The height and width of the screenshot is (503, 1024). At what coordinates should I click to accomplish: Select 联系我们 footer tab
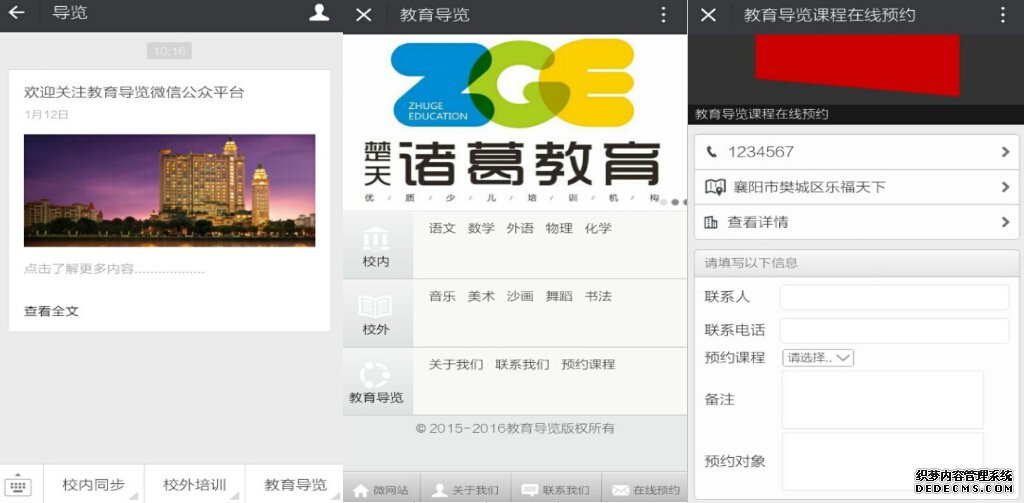pos(556,490)
